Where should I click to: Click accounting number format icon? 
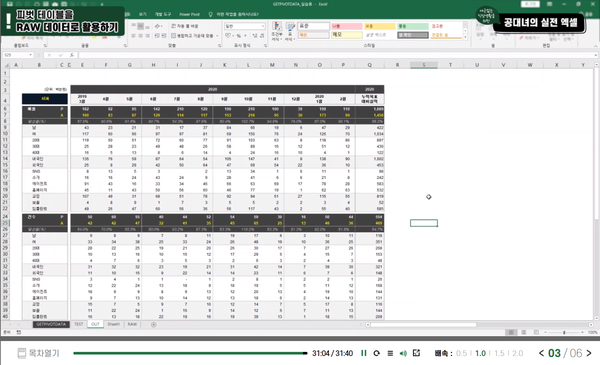coord(228,36)
